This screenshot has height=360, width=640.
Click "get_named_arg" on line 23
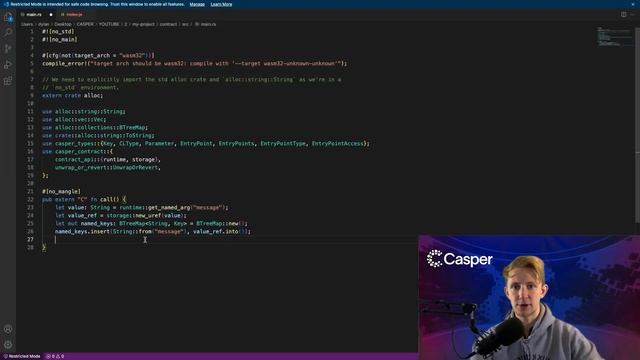click(x=169, y=207)
